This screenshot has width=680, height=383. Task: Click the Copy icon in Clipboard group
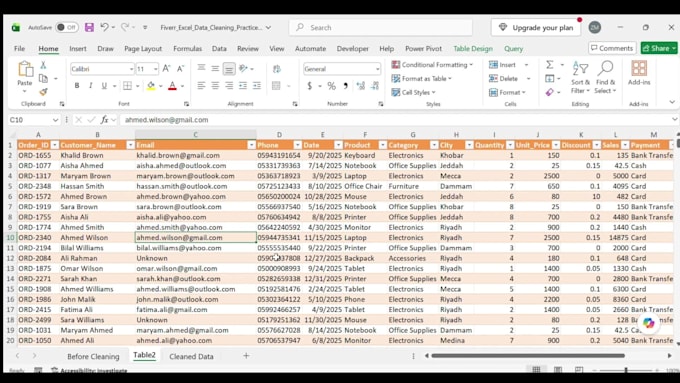[x=43, y=79]
